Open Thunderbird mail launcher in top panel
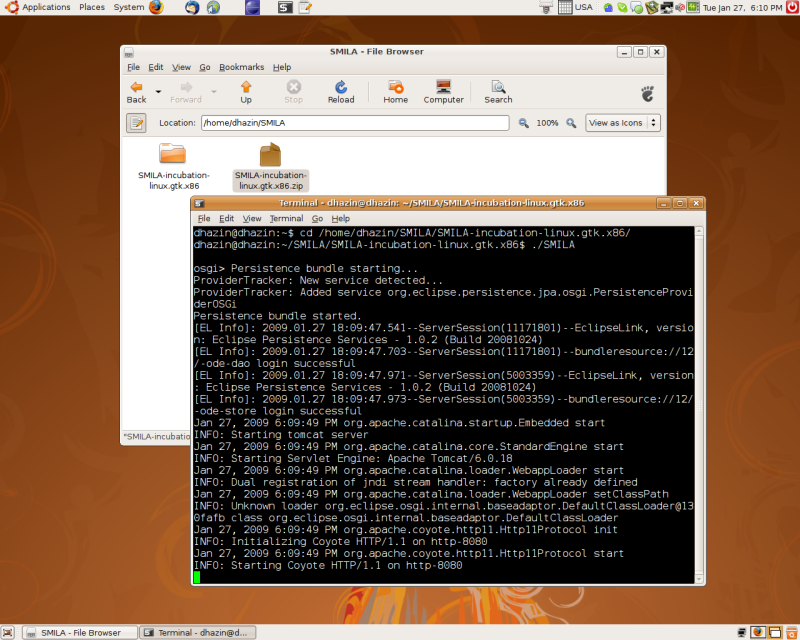The image size is (800, 640). point(192,7)
